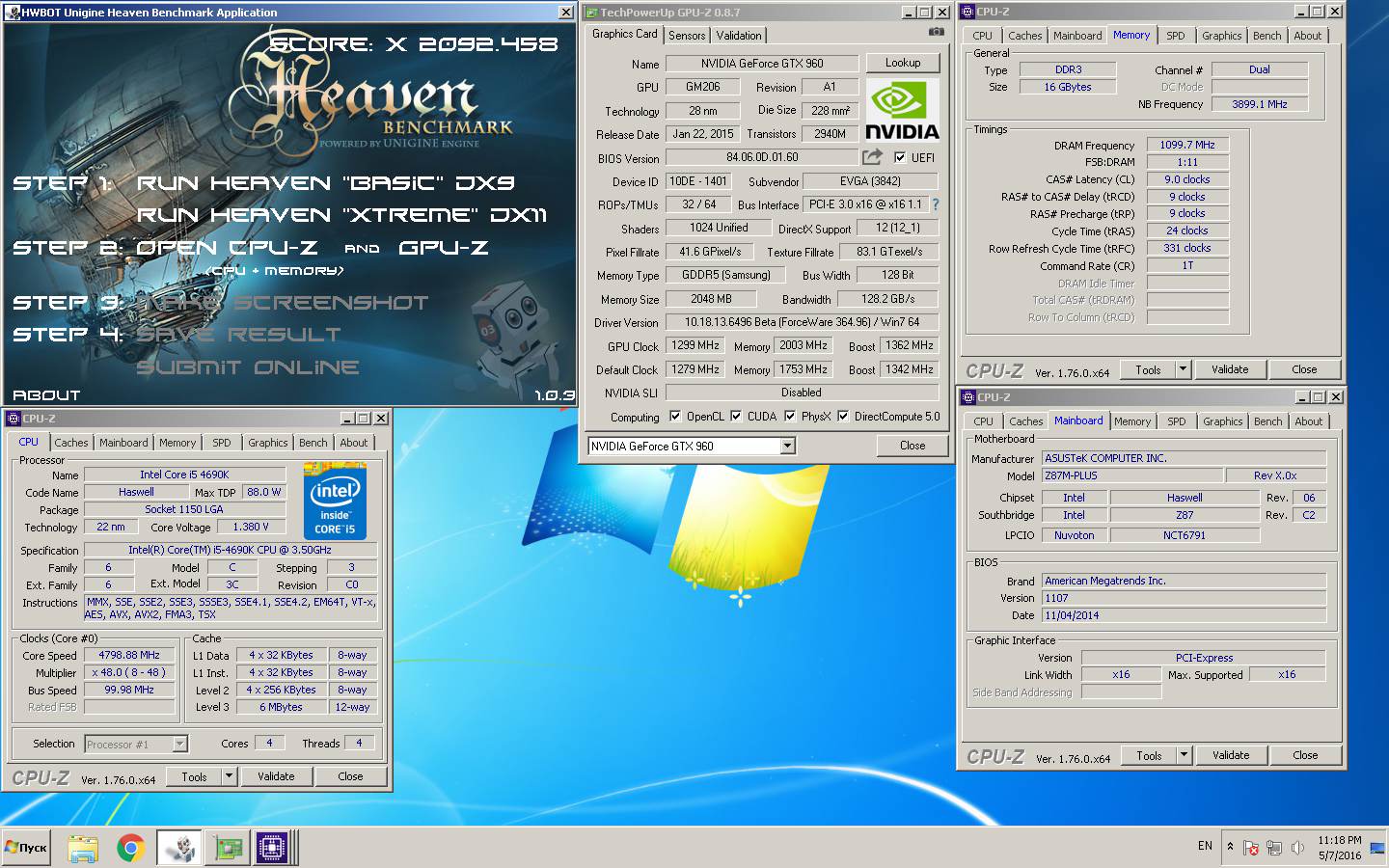
Task: Click Validate in CPU-Z Mainboard window
Action: (x=1231, y=755)
